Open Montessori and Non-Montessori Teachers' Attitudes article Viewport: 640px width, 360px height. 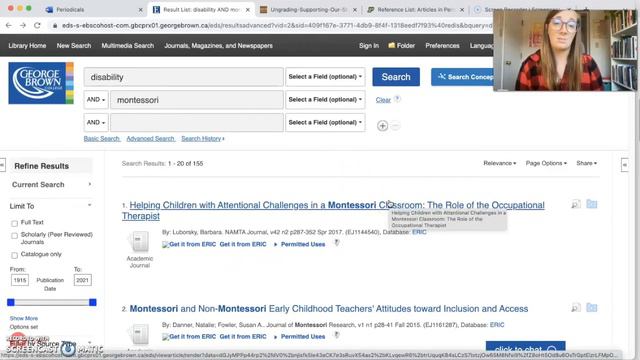tap(329, 309)
